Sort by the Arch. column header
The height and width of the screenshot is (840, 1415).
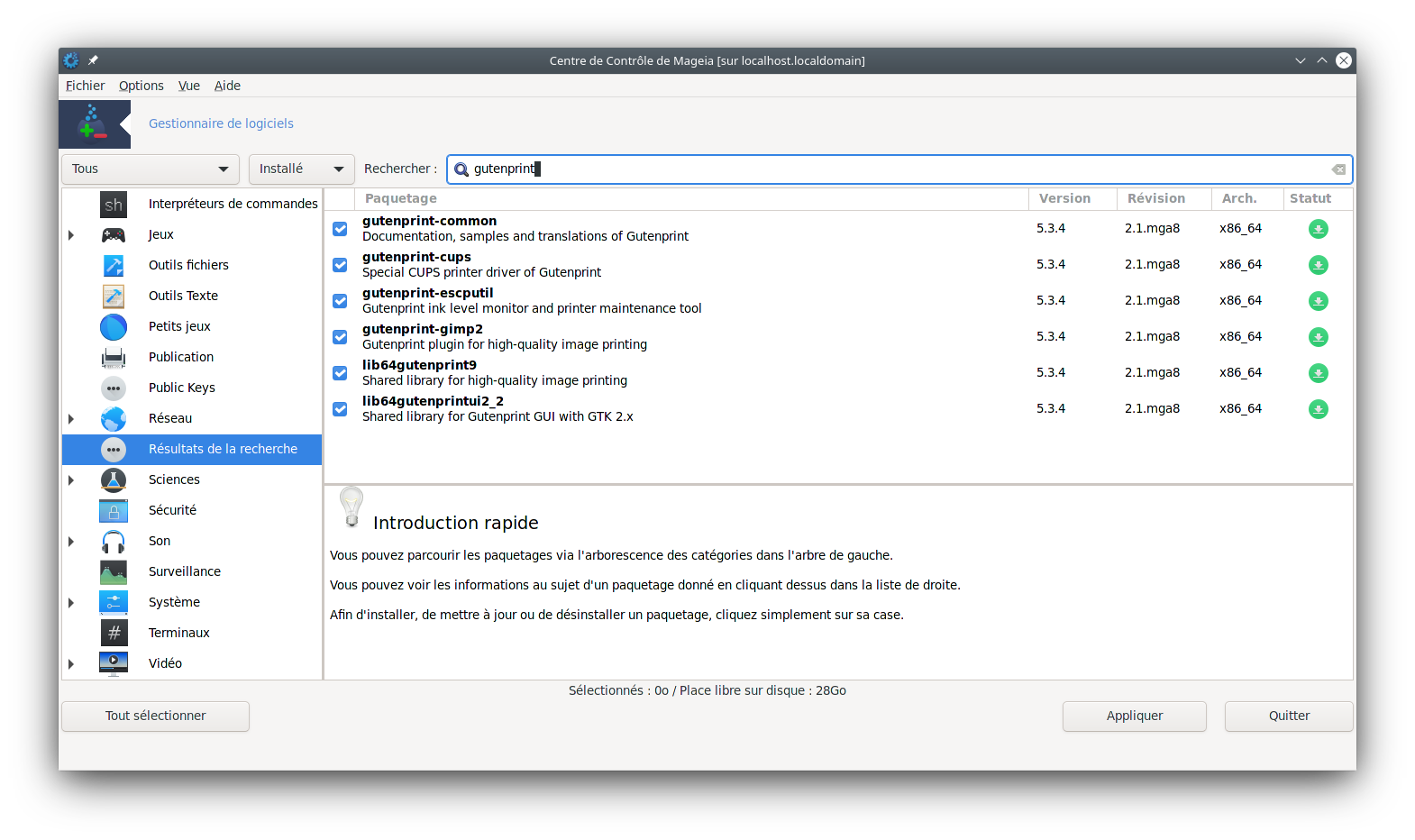tap(1246, 198)
